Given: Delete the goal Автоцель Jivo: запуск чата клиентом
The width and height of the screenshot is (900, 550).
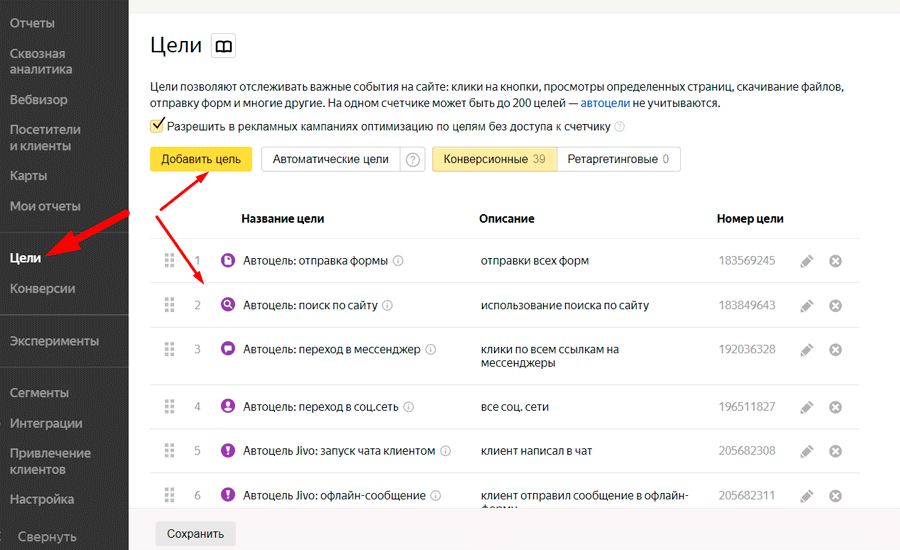Looking at the screenshot, I should click(x=835, y=452).
